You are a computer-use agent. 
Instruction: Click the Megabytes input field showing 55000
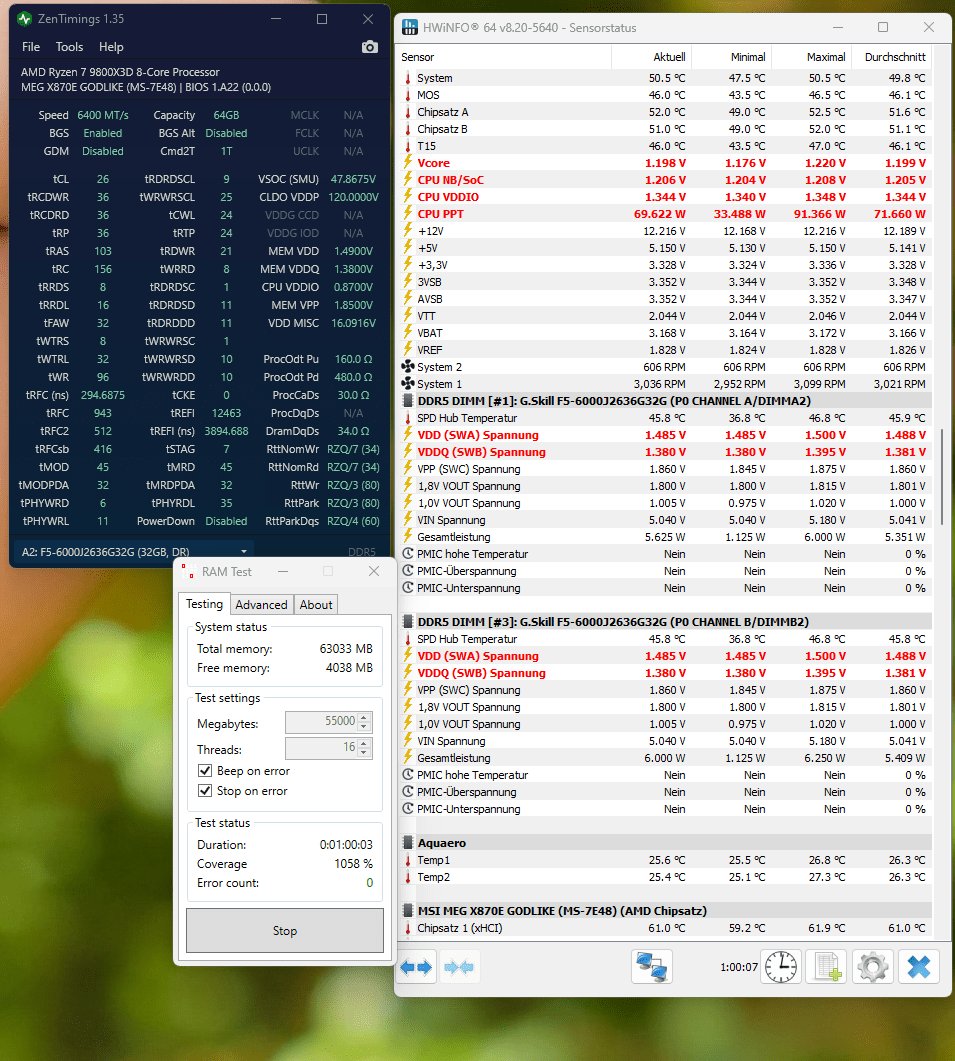[x=322, y=721]
